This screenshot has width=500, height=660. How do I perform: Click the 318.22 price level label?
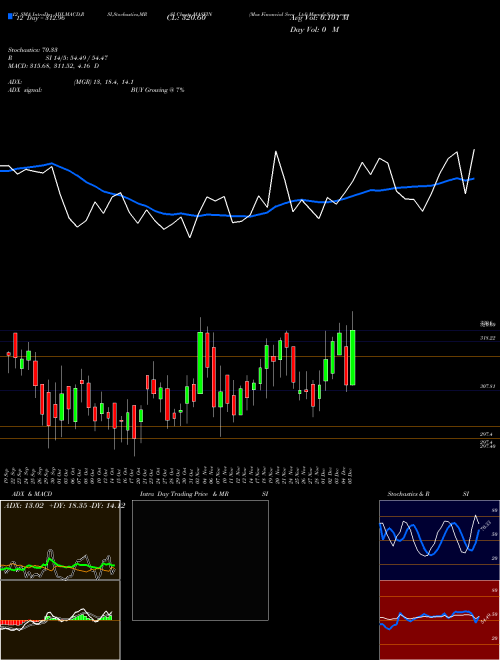pyautogui.click(x=488, y=338)
